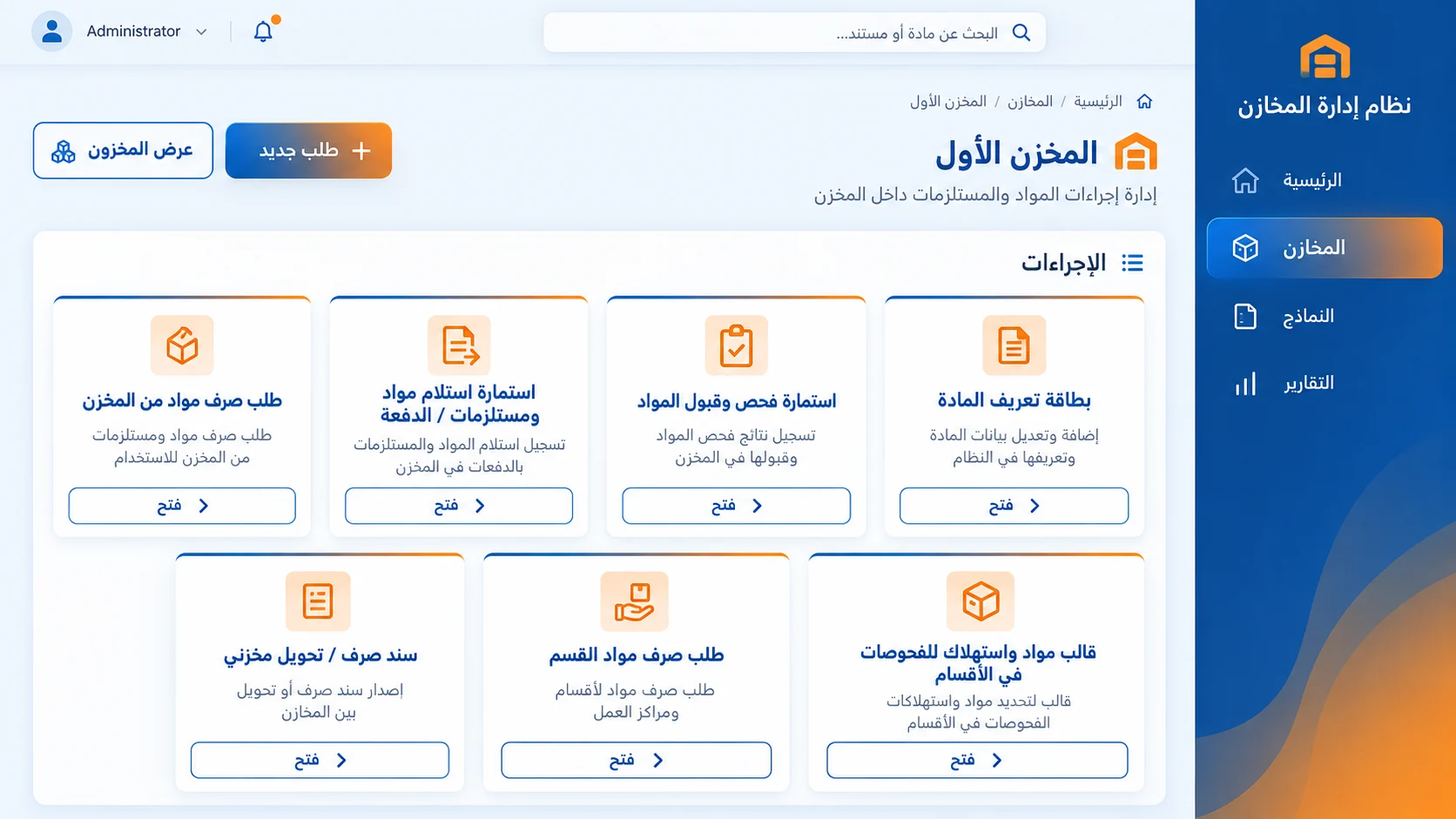Click the سند صرف / تحويل مخزني title
The width and height of the screenshot is (1456, 819).
click(320, 655)
